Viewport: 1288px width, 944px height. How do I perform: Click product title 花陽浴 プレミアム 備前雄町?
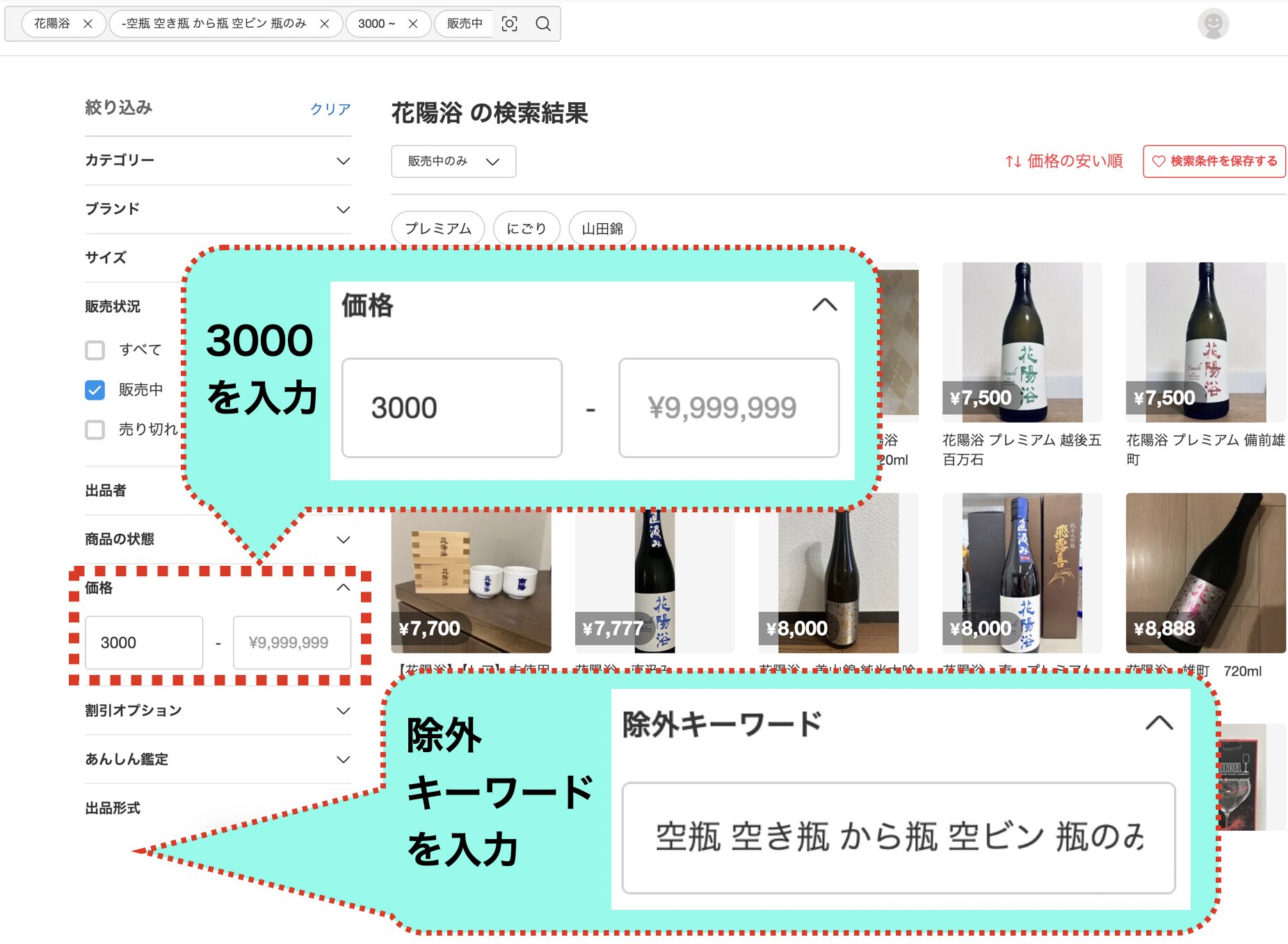(x=1205, y=450)
